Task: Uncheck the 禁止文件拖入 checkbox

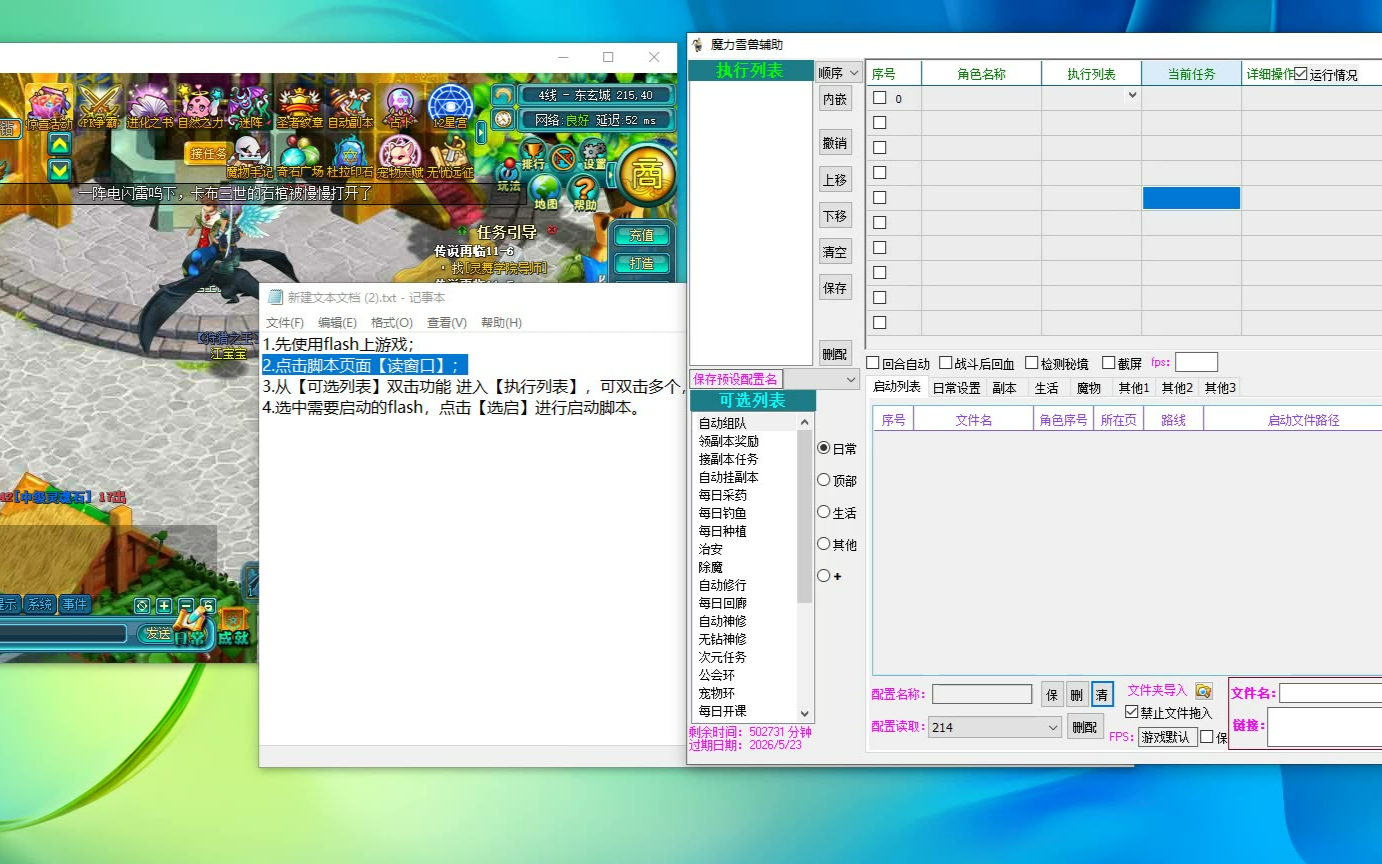Action: click(x=1132, y=712)
